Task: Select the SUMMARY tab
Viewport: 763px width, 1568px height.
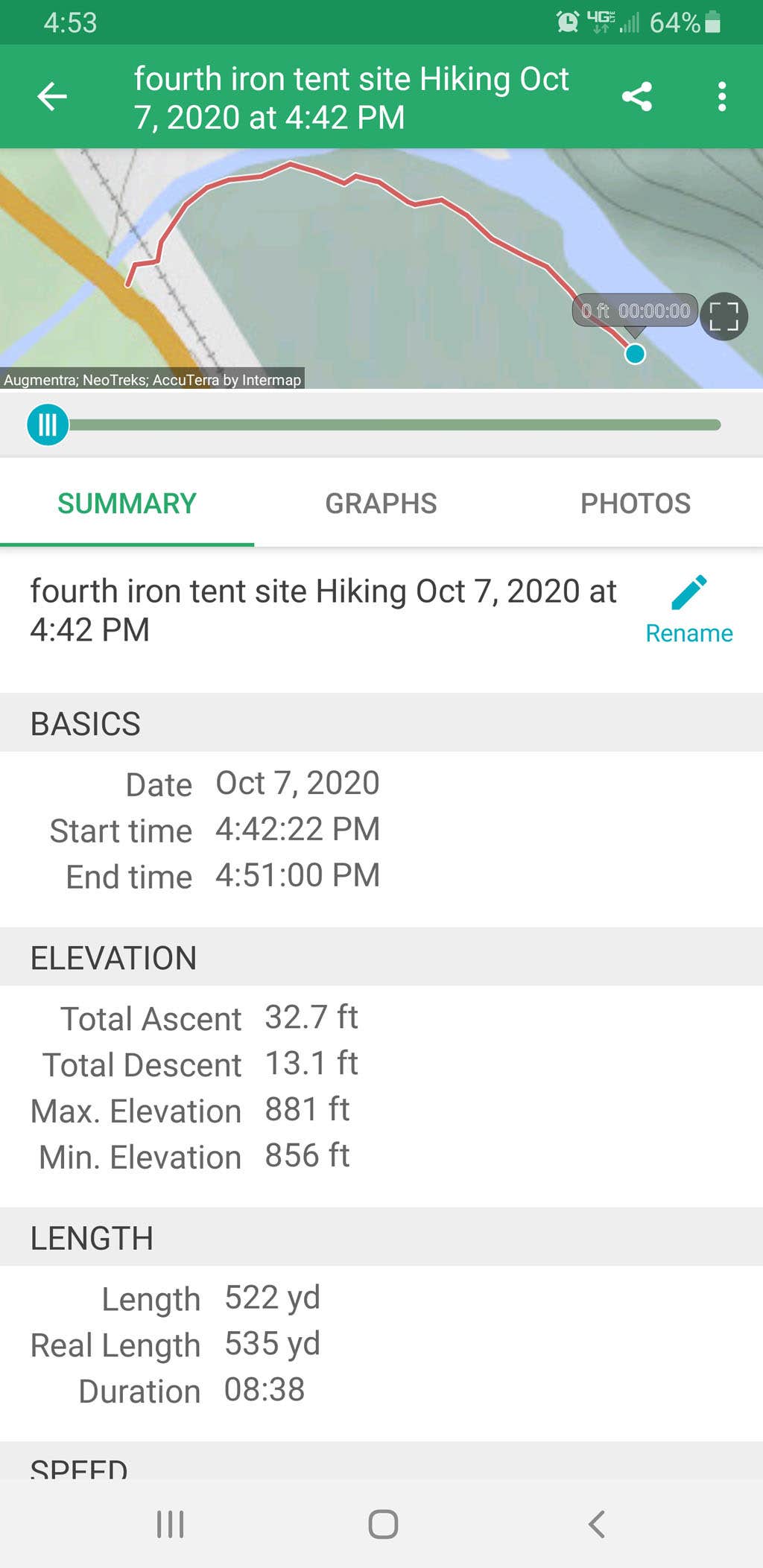Action: click(x=127, y=504)
